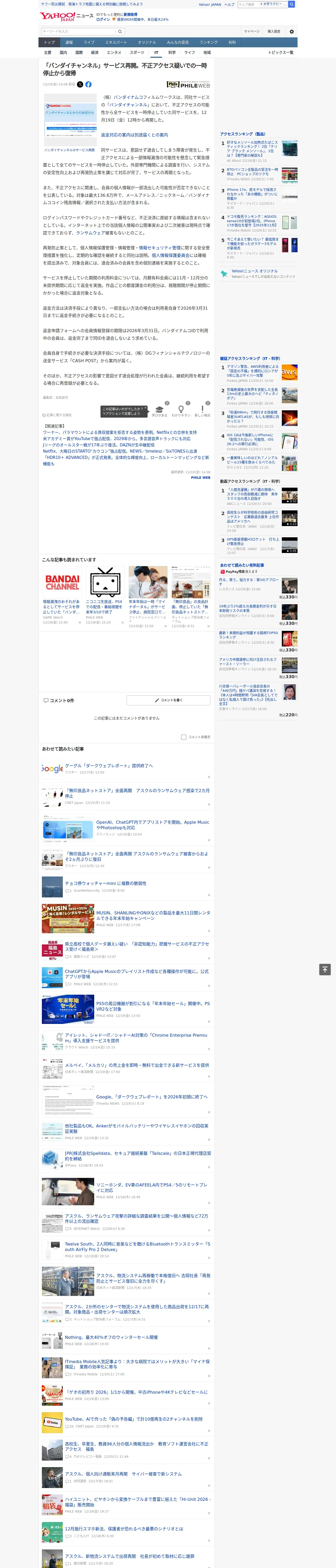The image size is (336, 1568).
Task: Open settings via the gear icon
Action: (292, 32)
